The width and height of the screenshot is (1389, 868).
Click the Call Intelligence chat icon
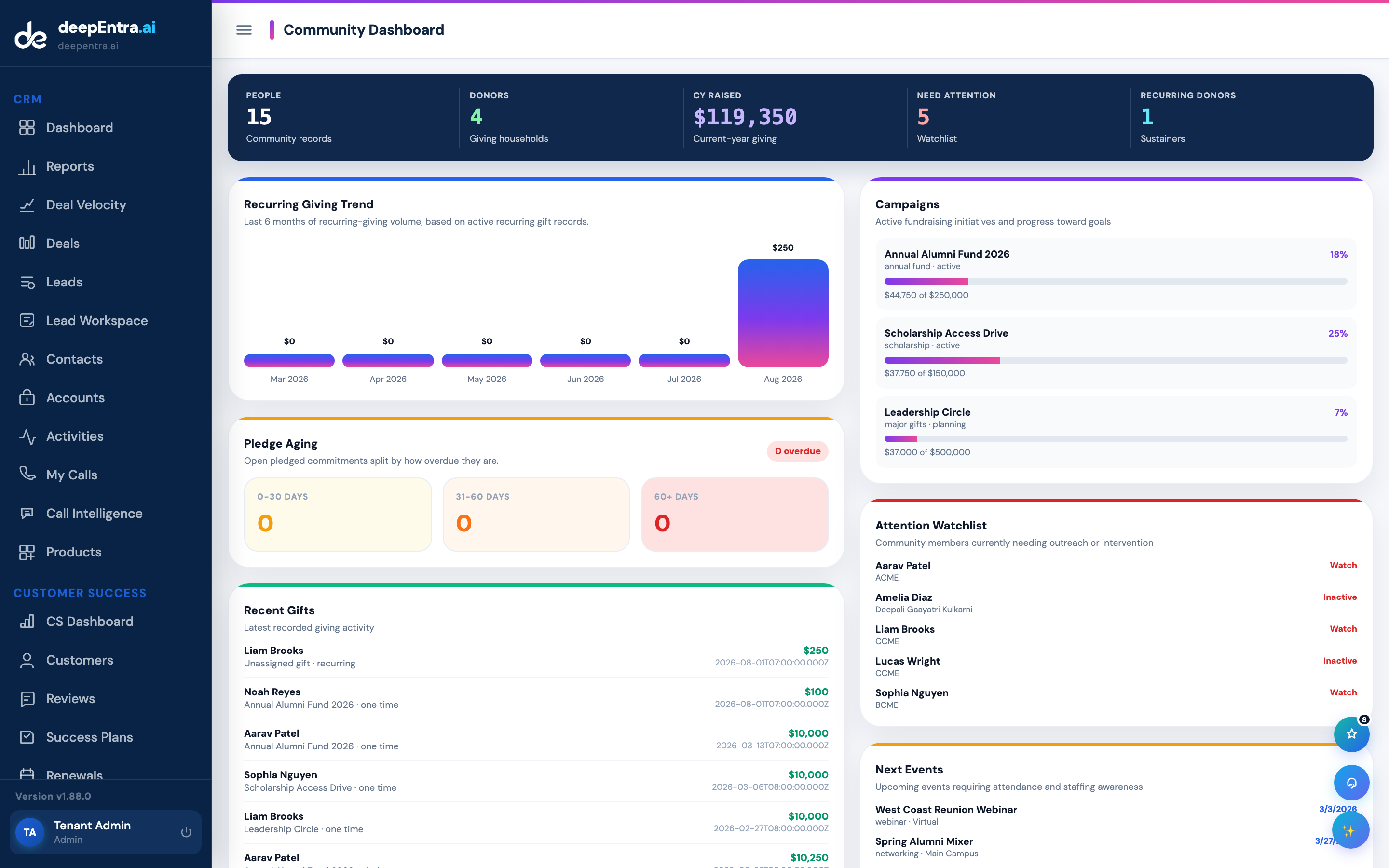tap(27, 513)
